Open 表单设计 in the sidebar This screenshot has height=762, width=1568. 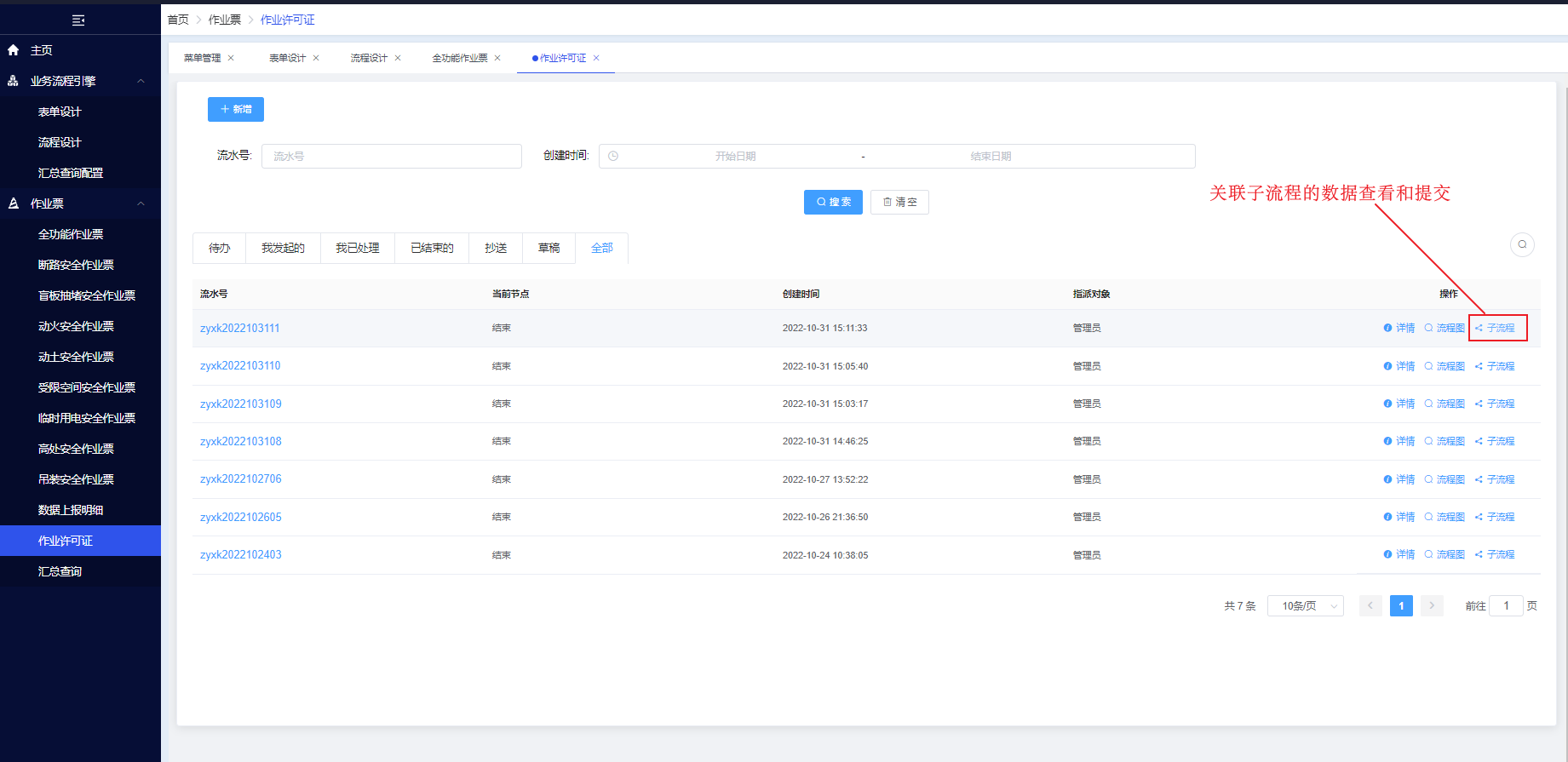click(80, 112)
